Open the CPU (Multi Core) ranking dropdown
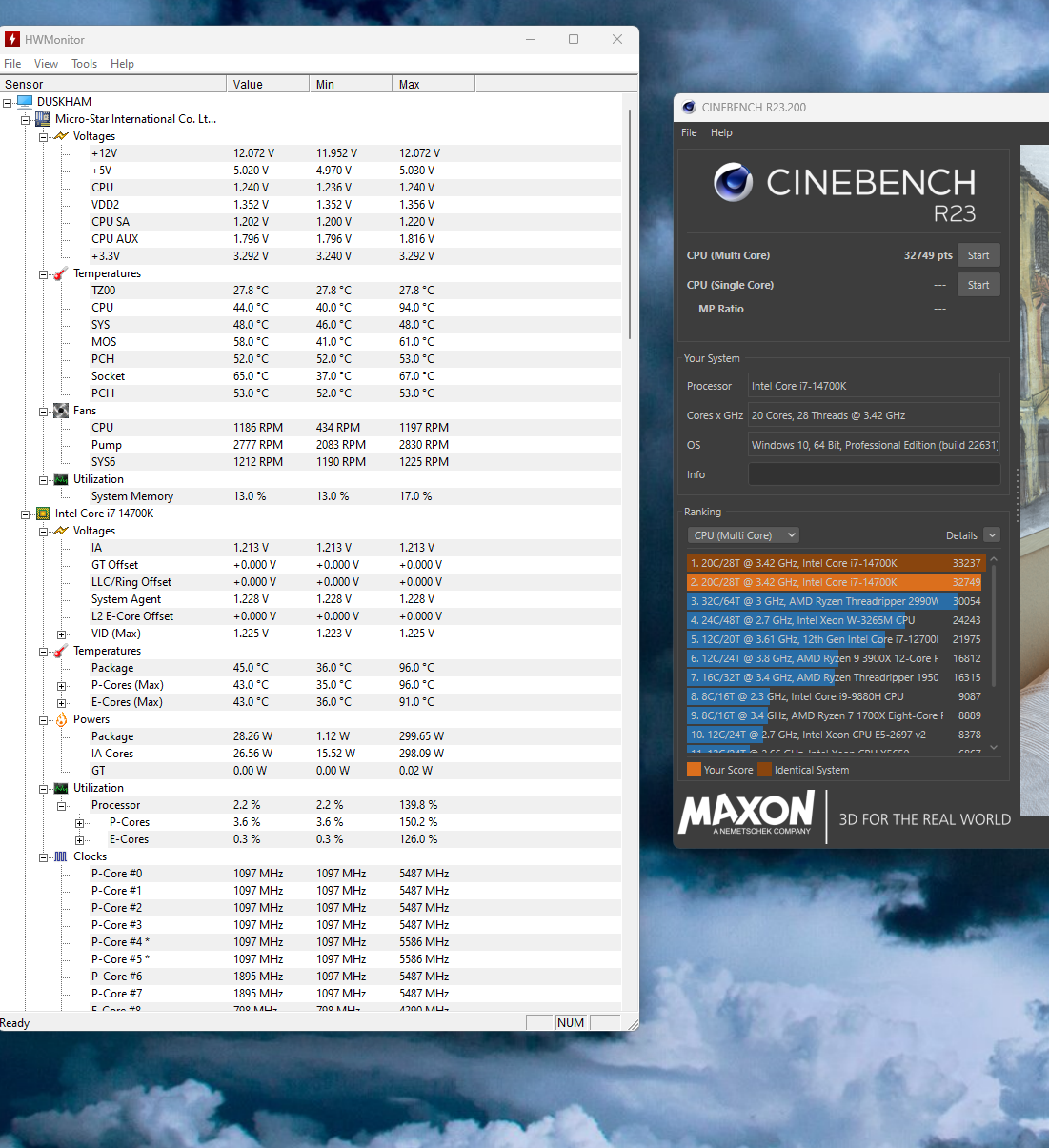 pos(744,535)
